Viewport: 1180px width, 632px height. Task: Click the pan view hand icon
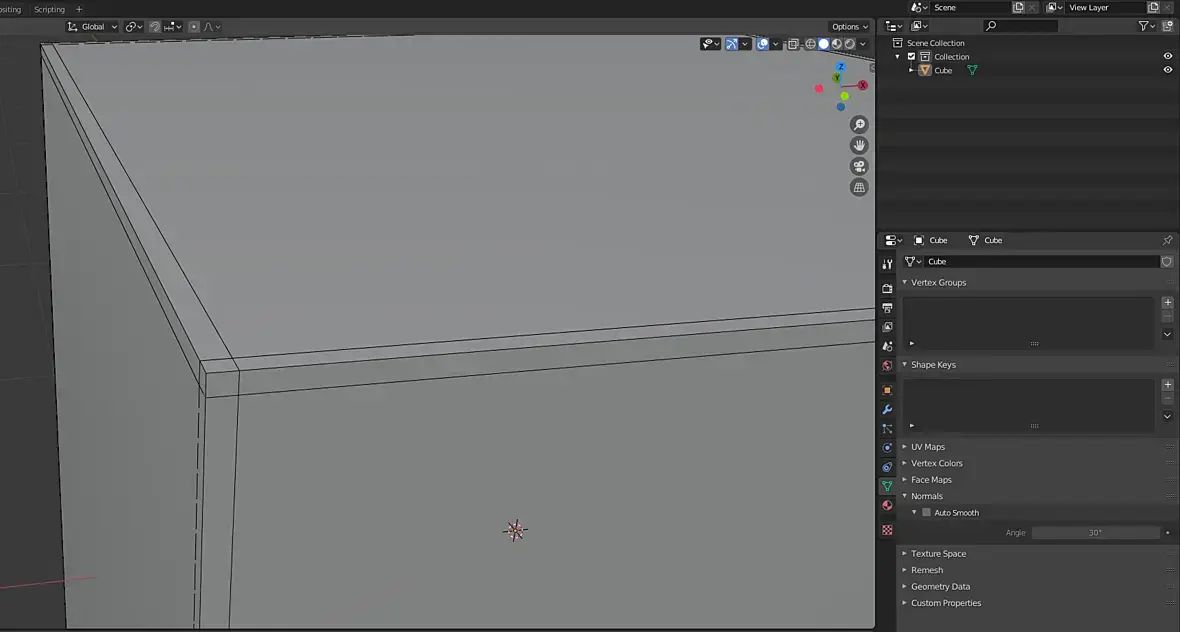pos(859,145)
